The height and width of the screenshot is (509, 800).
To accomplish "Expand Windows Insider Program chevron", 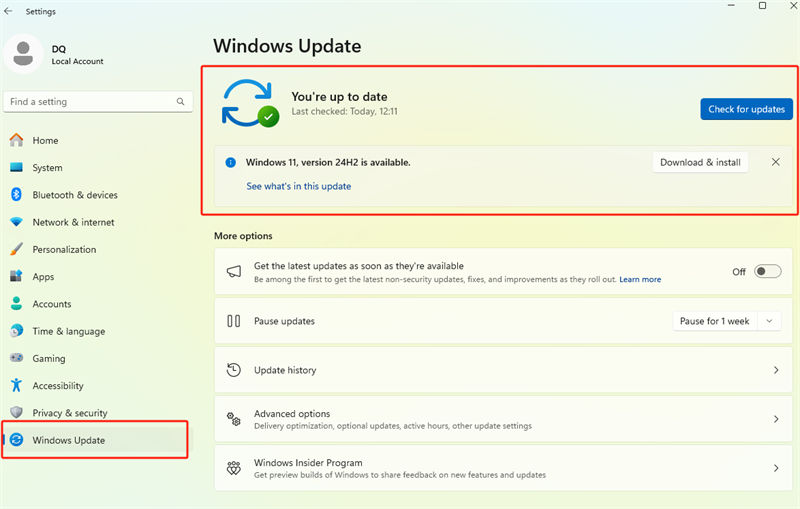I will [x=776, y=468].
